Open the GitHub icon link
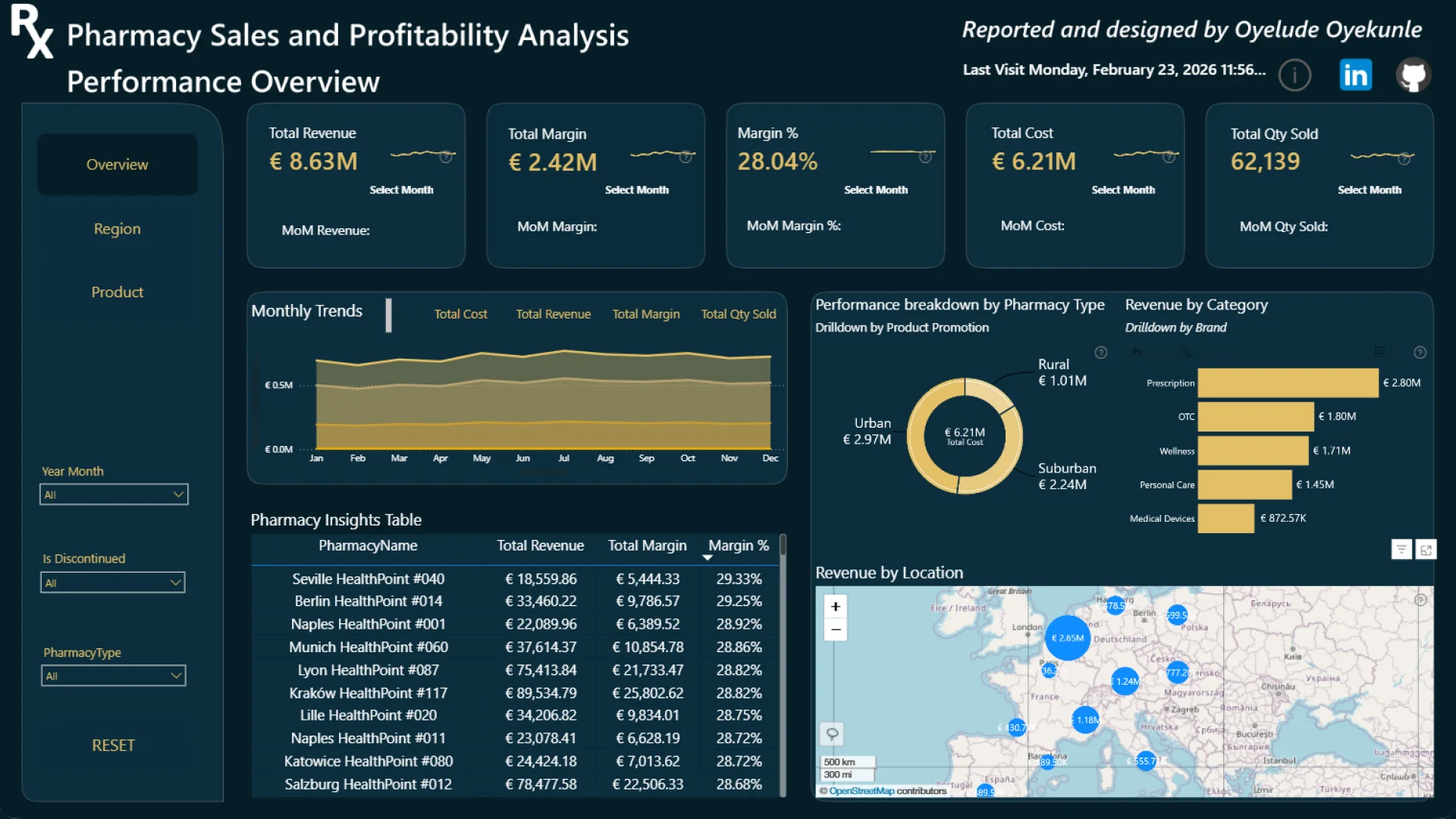 click(x=1413, y=75)
